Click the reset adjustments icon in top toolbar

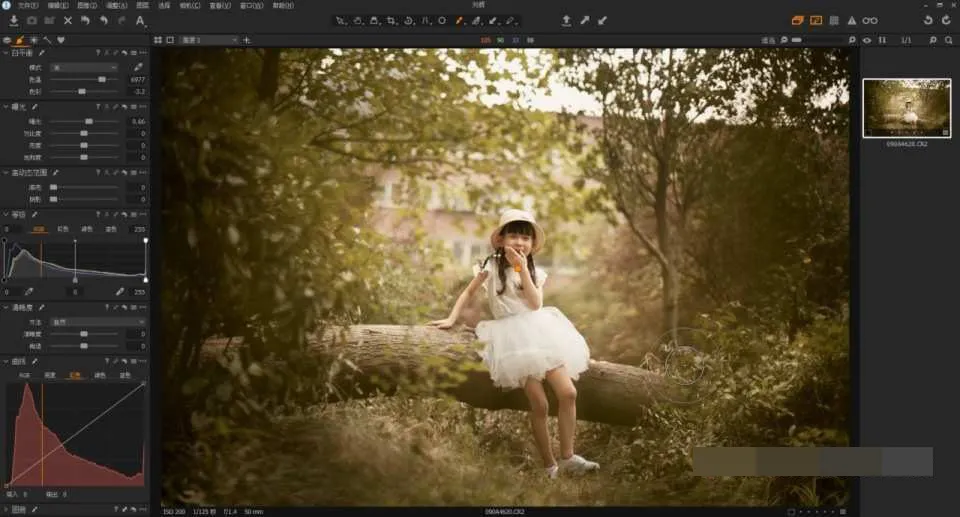85,21
